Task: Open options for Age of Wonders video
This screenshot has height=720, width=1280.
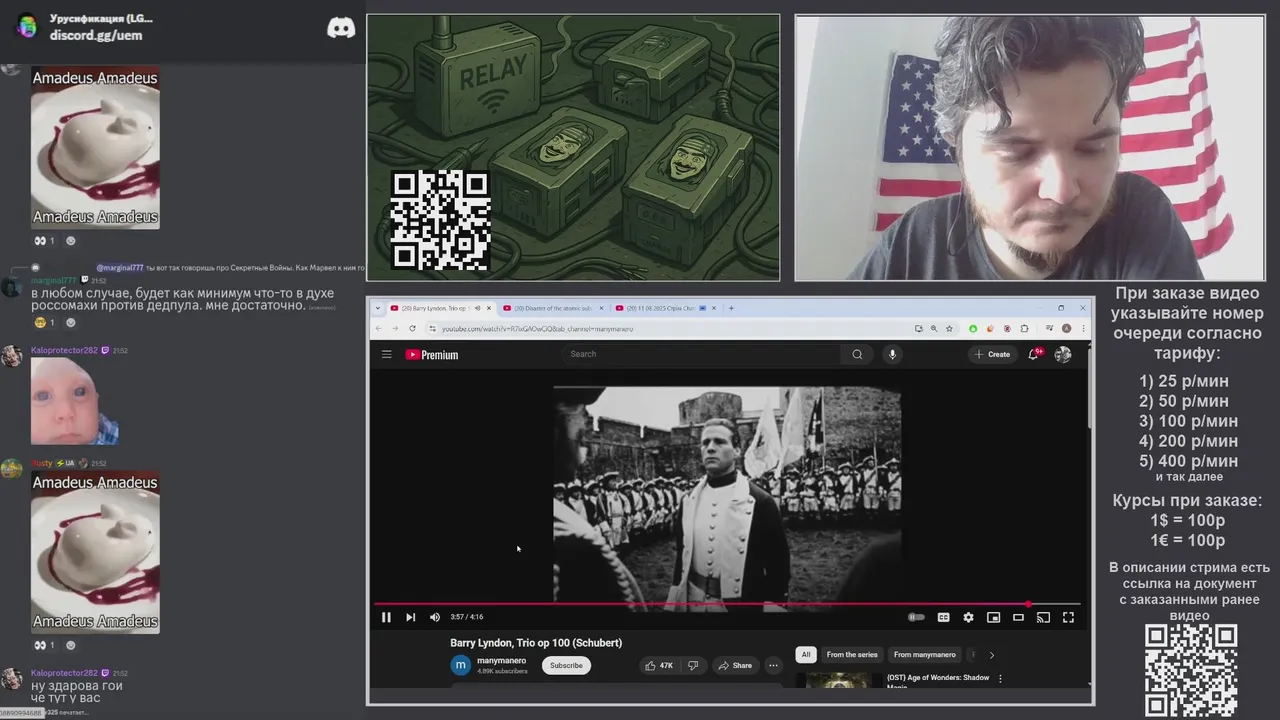Action: (x=1000, y=678)
